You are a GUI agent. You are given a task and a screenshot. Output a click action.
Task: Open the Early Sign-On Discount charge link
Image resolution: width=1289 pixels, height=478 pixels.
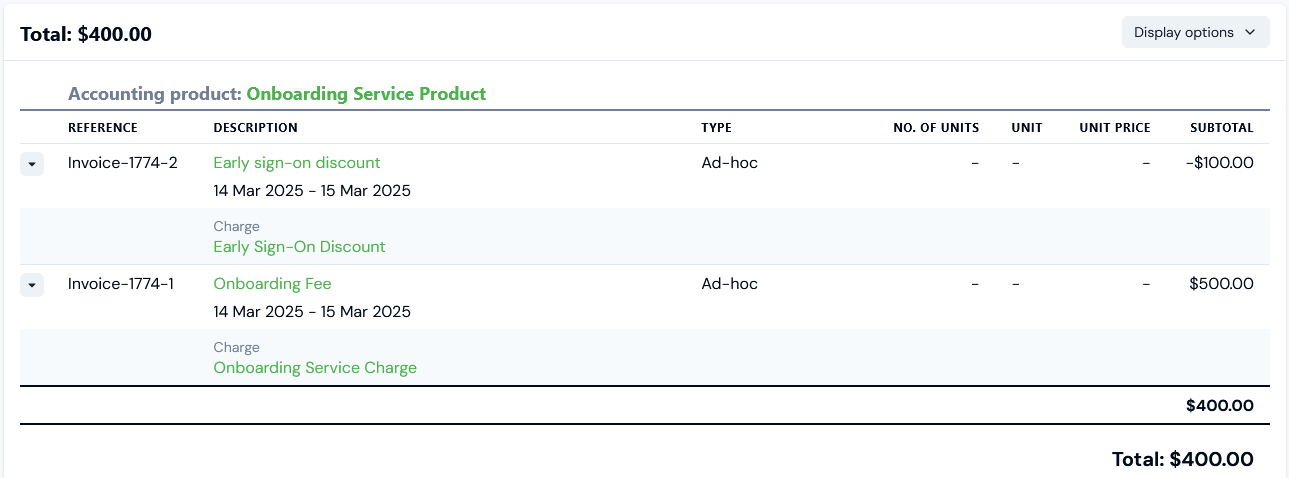[299, 247]
